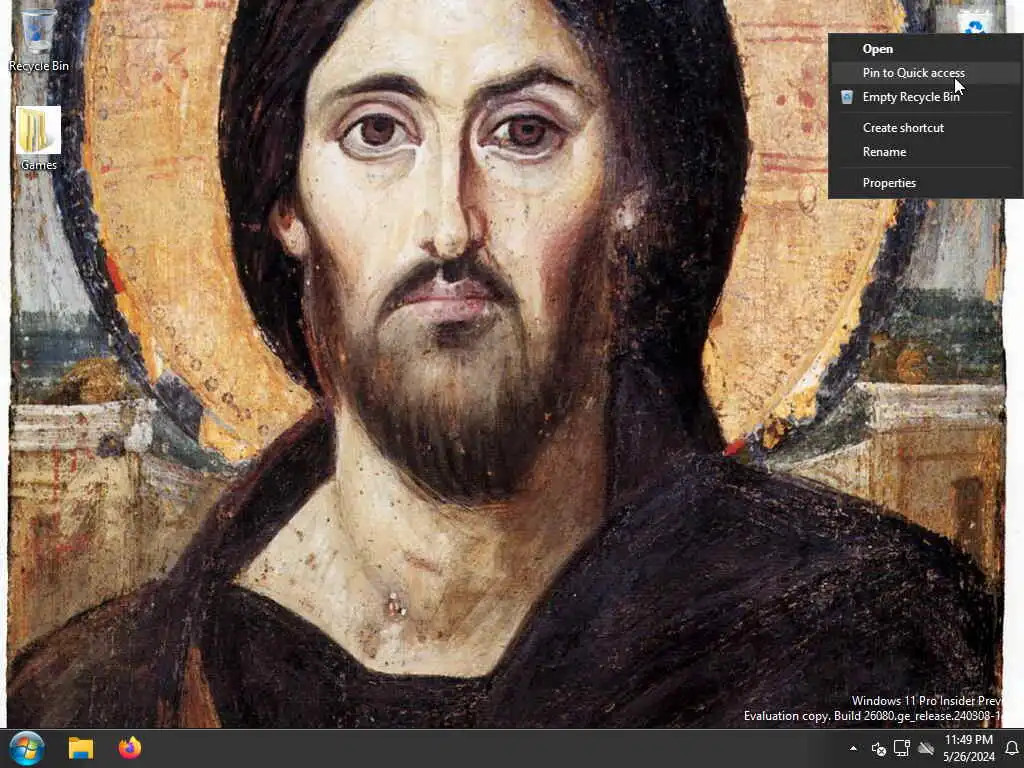
Task: Select the Recycle Bin desktop icon
Action: [x=38, y=38]
